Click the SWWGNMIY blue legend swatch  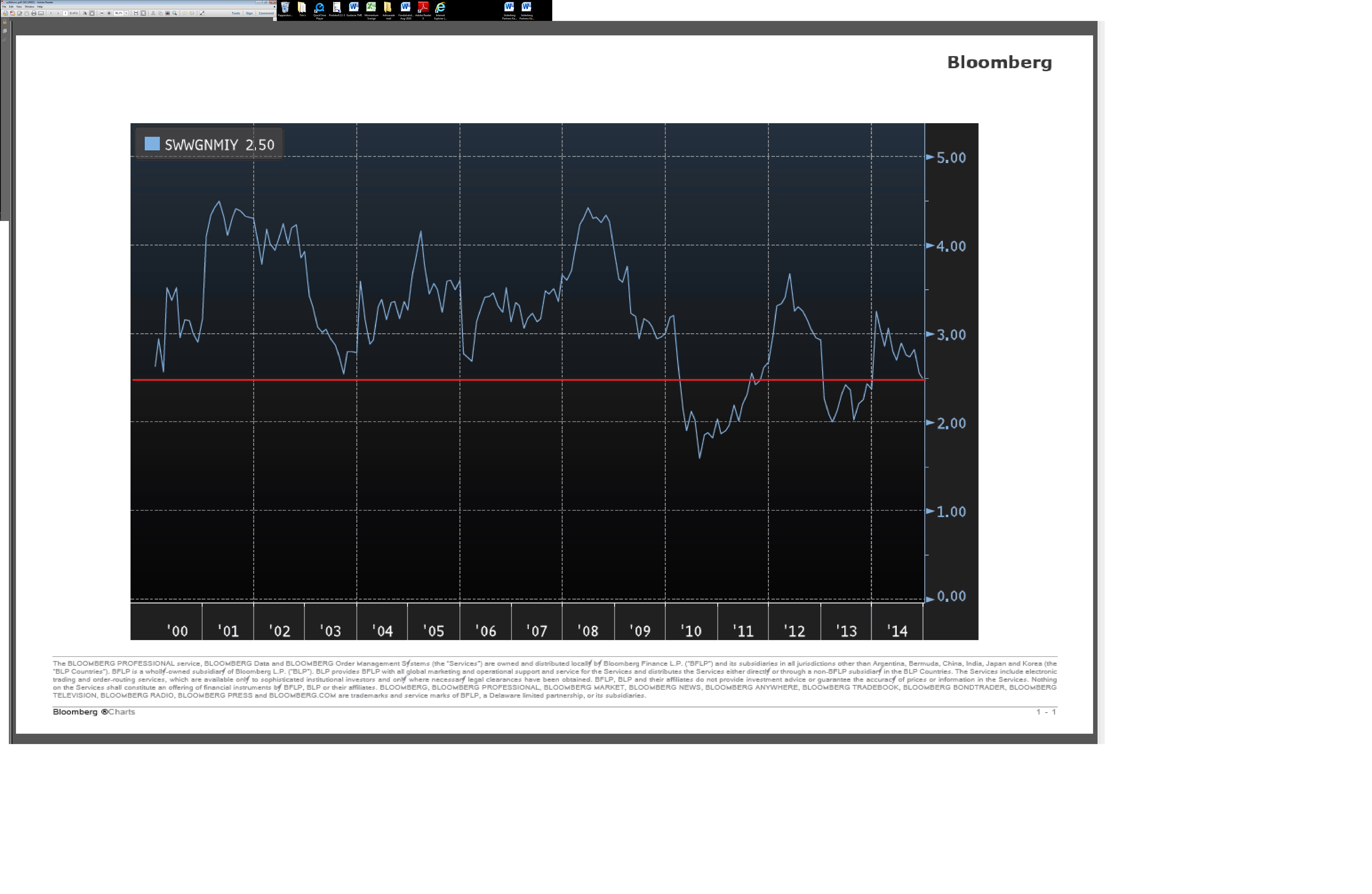coord(152,143)
